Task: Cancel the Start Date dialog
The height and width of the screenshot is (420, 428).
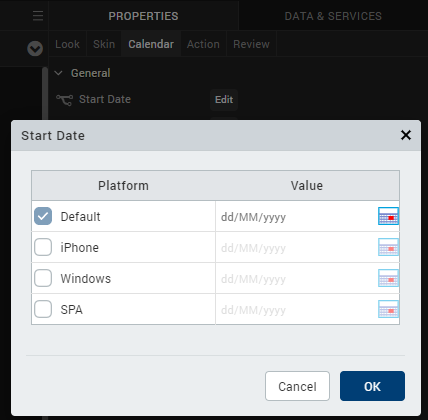Action: point(297,386)
